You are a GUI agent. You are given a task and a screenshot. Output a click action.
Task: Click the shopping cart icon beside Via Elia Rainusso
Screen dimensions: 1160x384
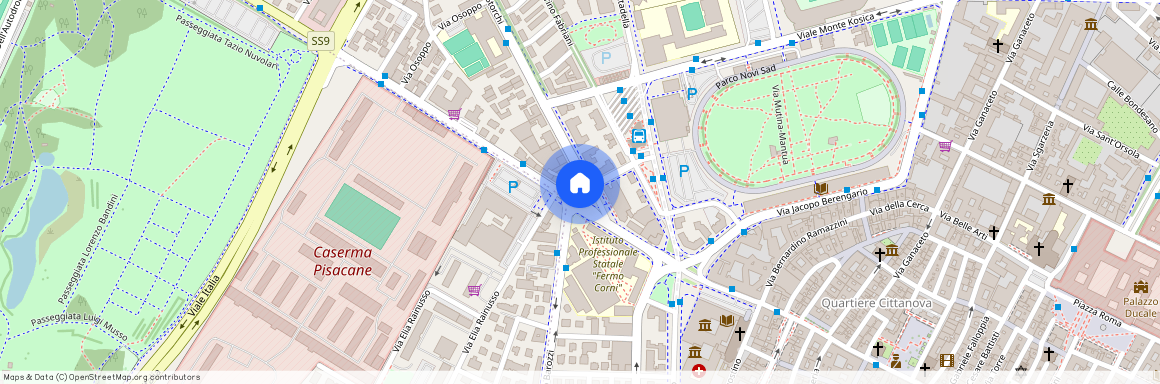[x=474, y=289]
